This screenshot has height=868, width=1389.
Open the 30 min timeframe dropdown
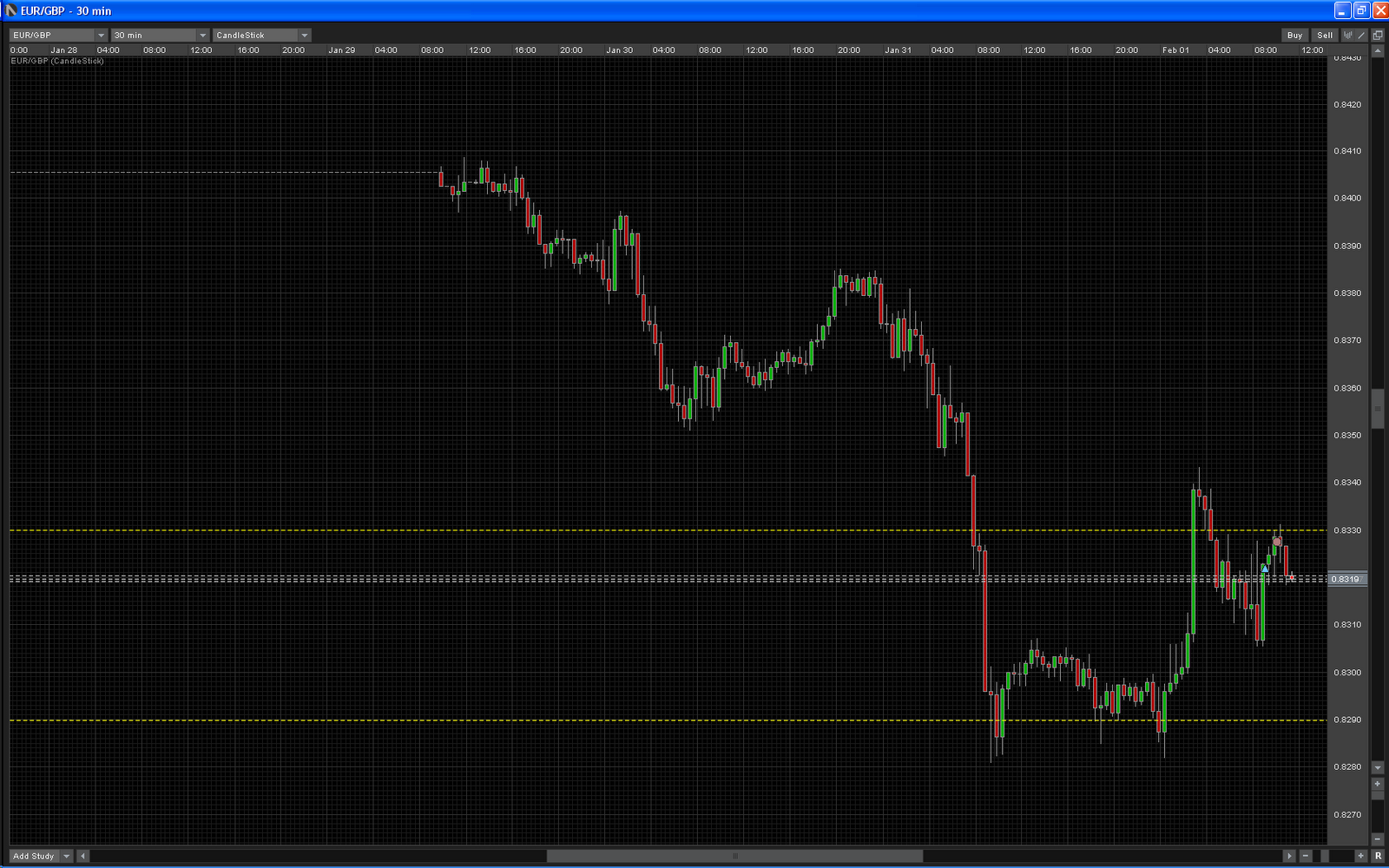click(x=160, y=36)
